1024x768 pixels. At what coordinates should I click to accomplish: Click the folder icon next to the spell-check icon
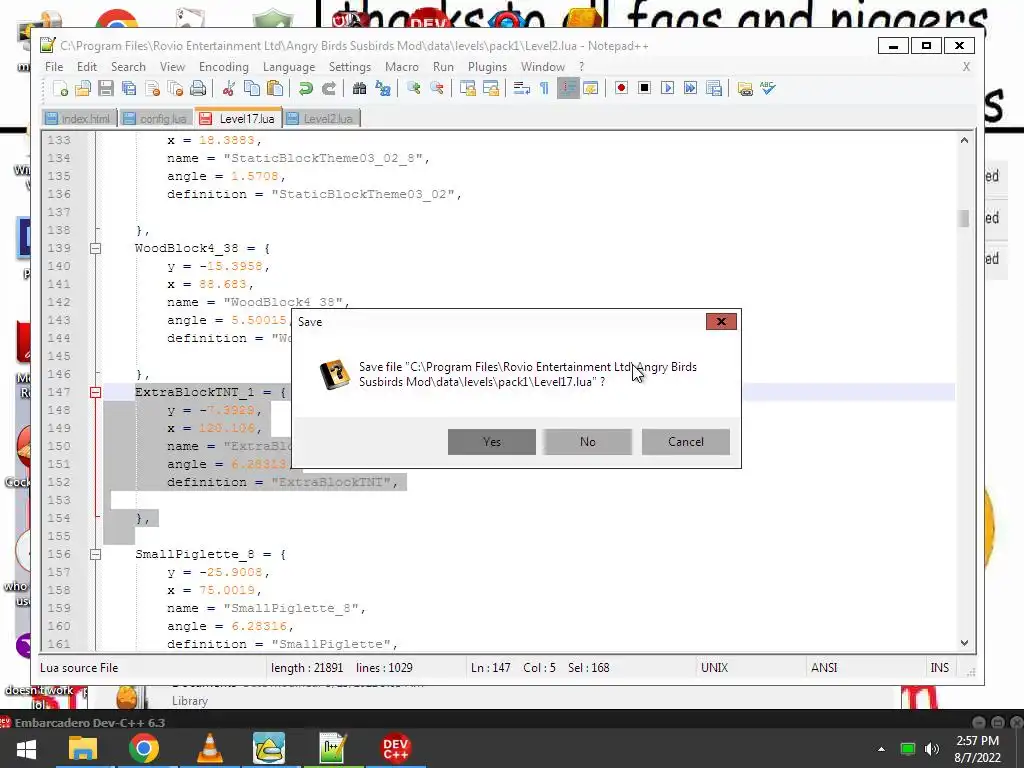coord(744,89)
